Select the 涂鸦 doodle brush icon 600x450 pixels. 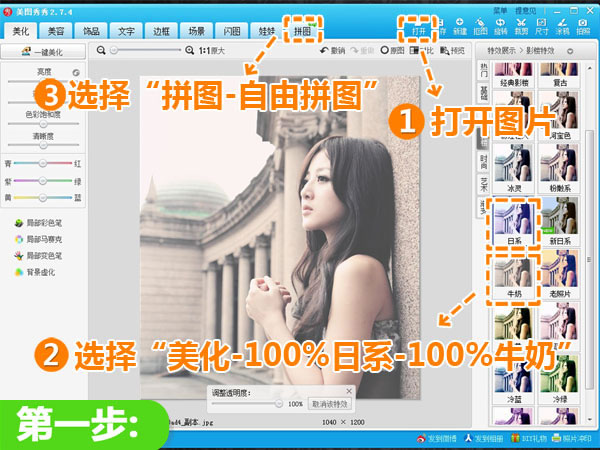coord(562,27)
